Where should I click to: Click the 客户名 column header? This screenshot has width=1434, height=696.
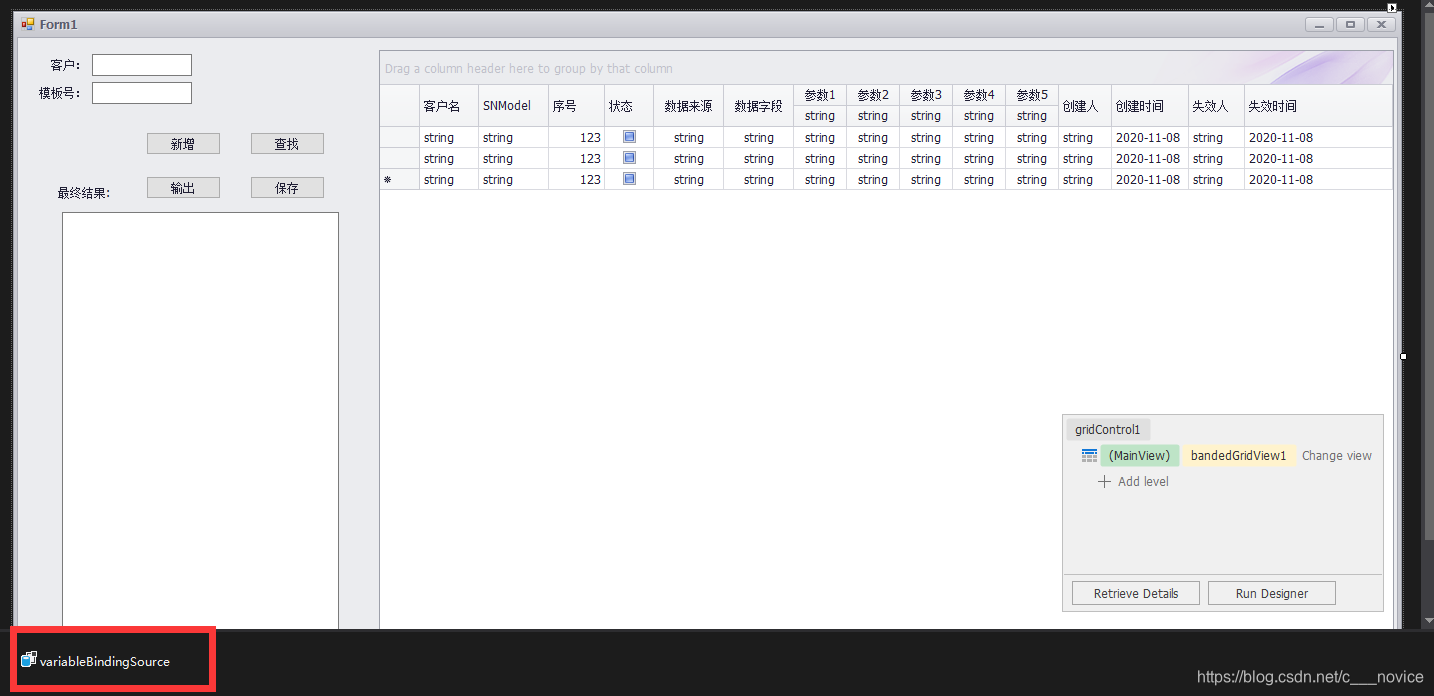[449, 106]
